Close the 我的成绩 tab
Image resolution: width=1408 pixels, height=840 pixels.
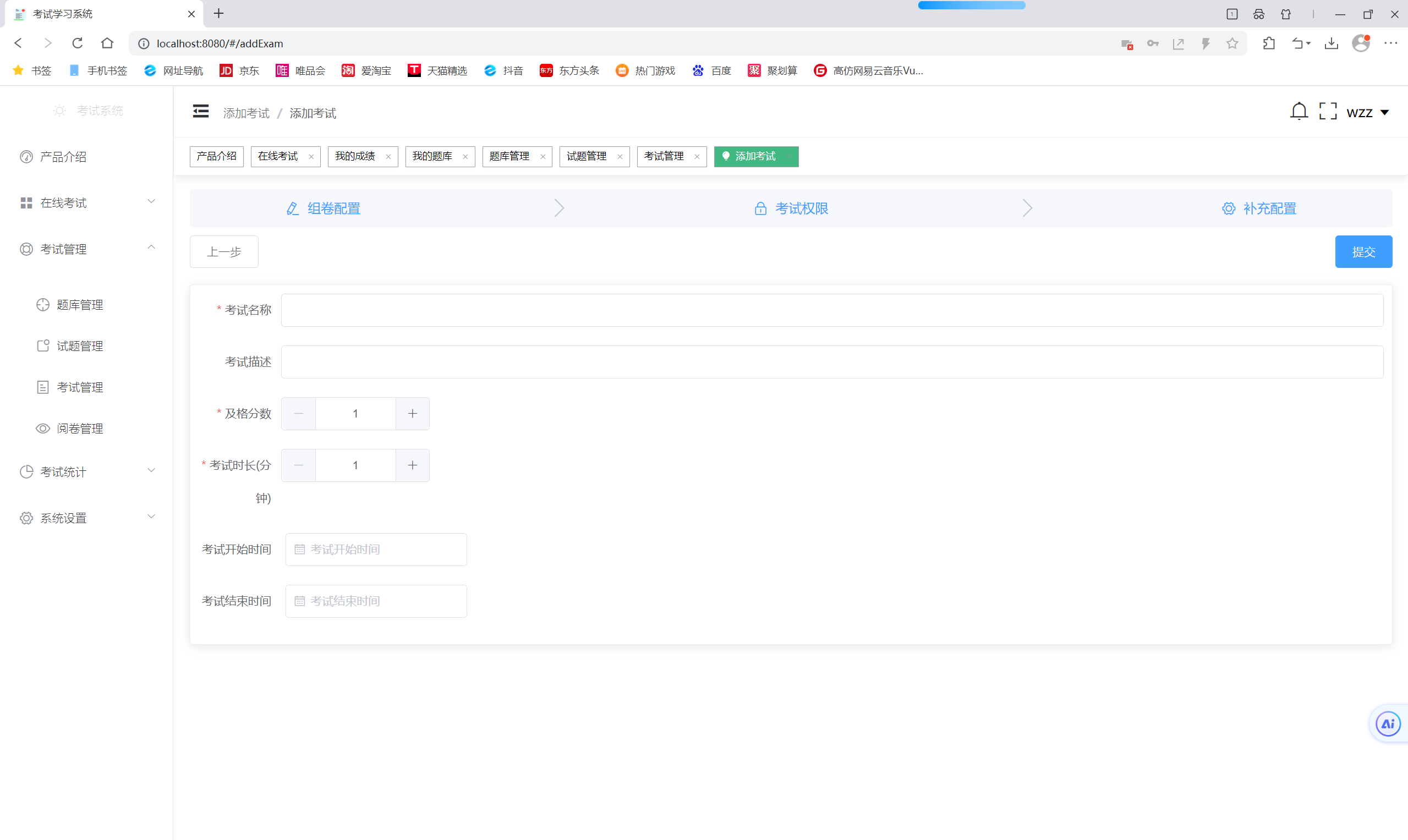[x=388, y=157]
